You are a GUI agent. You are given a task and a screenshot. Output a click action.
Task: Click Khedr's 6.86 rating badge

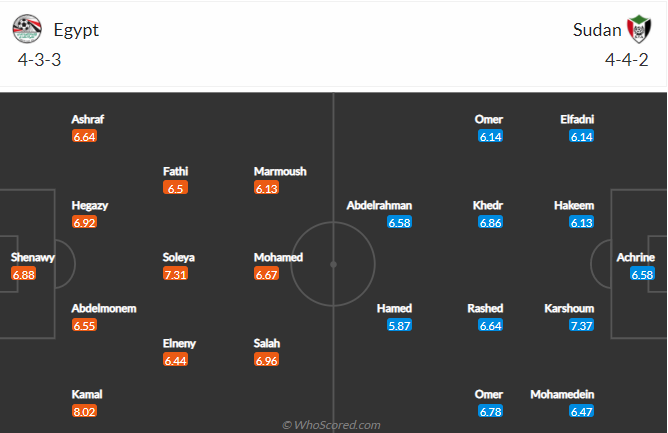490,222
